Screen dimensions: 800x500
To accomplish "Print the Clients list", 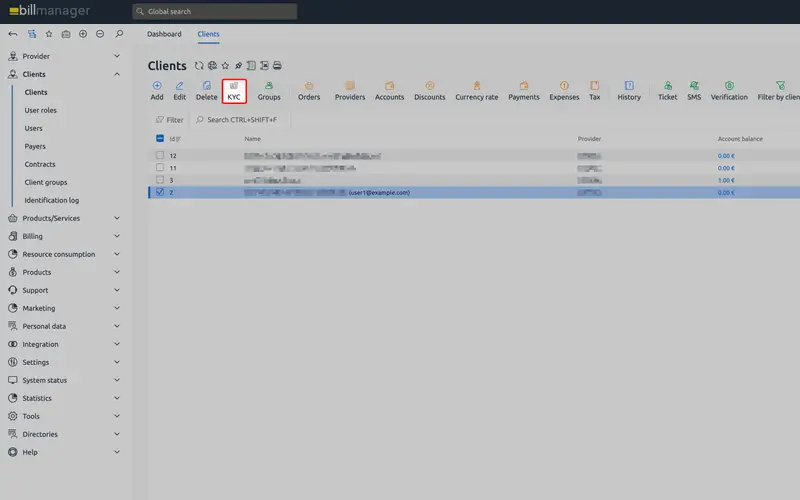I will coord(277,65).
